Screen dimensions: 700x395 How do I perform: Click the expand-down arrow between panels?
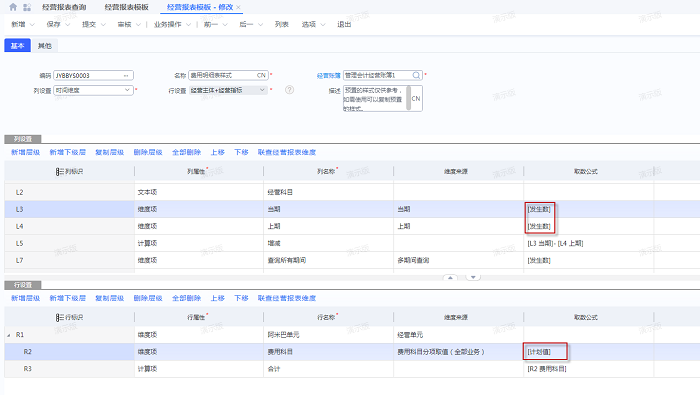[473, 278]
